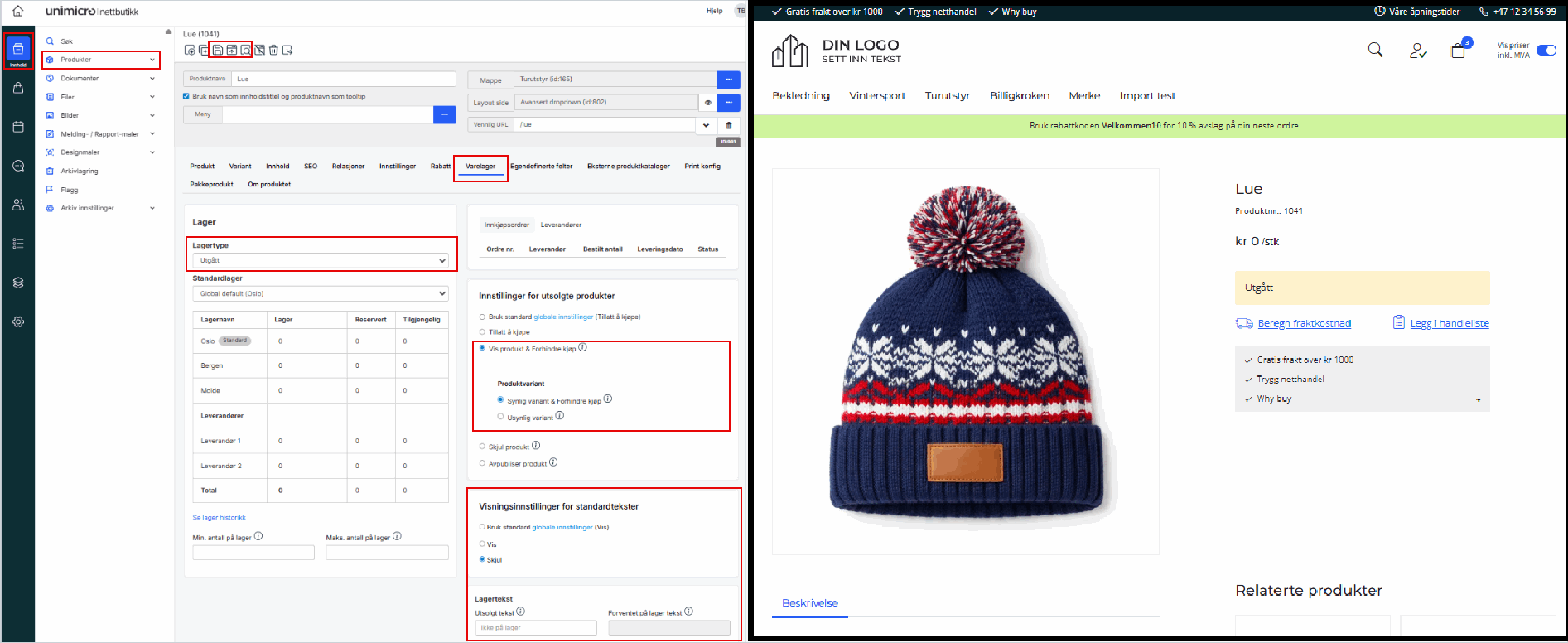Open the Lagertype dropdown showing Utgått
This screenshot has height=643, width=1568.
tap(320, 260)
